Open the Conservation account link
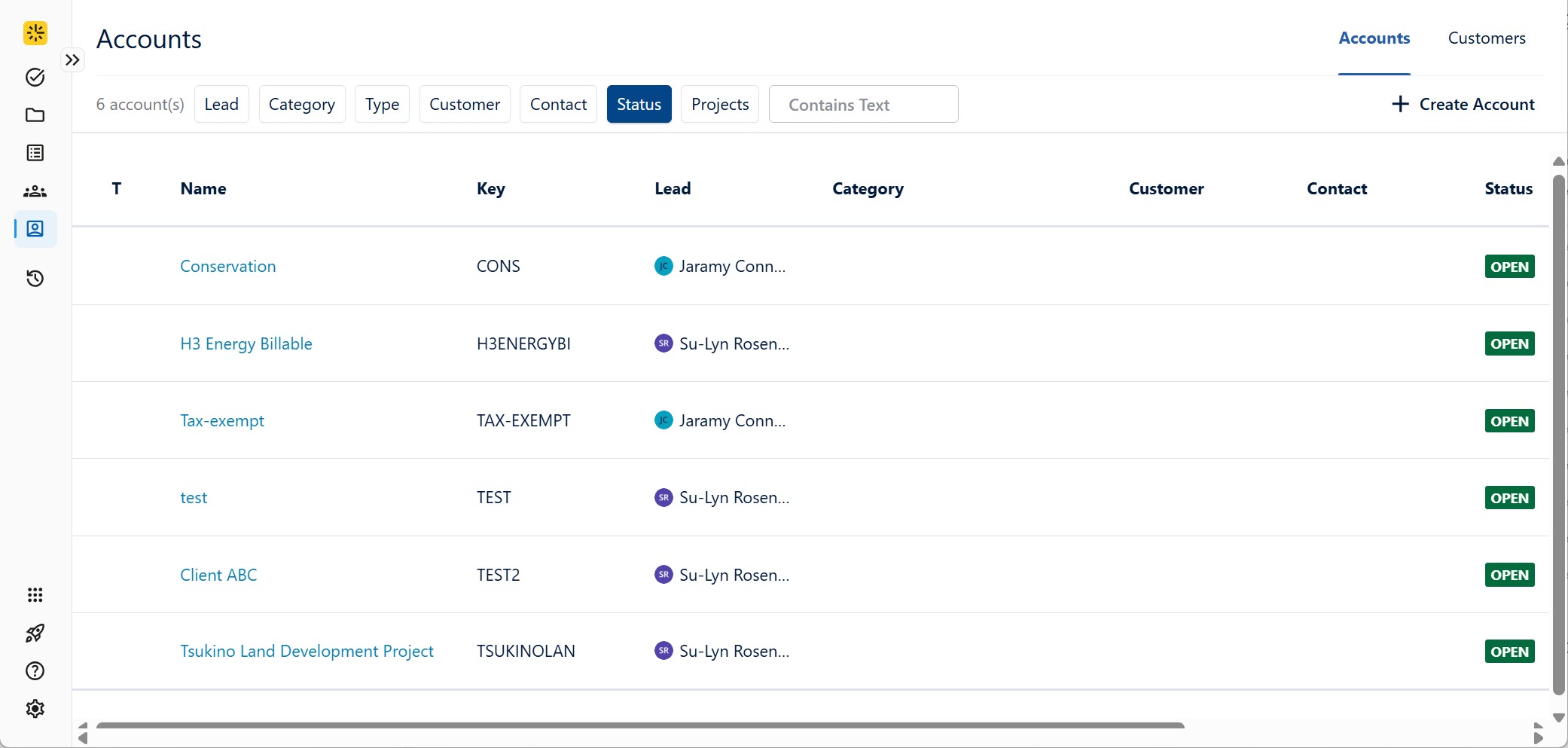 [x=227, y=266]
